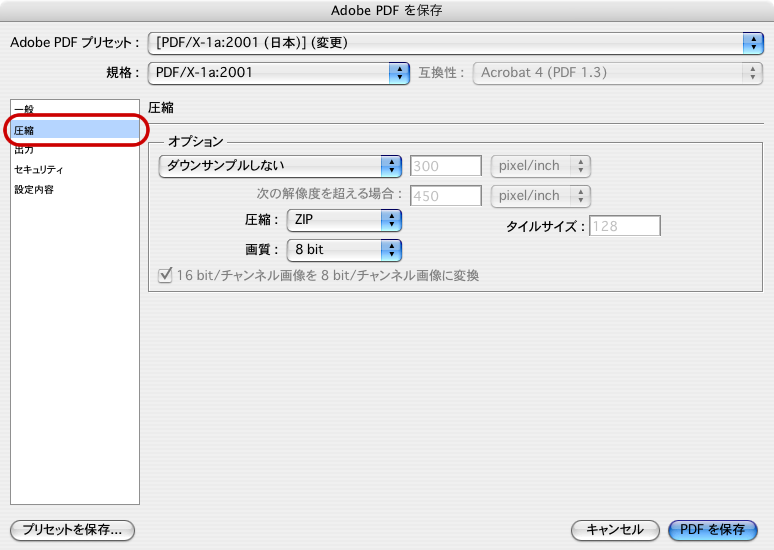
Task: Open pixel/inch dropdown next to 450 field
Action: (541, 196)
